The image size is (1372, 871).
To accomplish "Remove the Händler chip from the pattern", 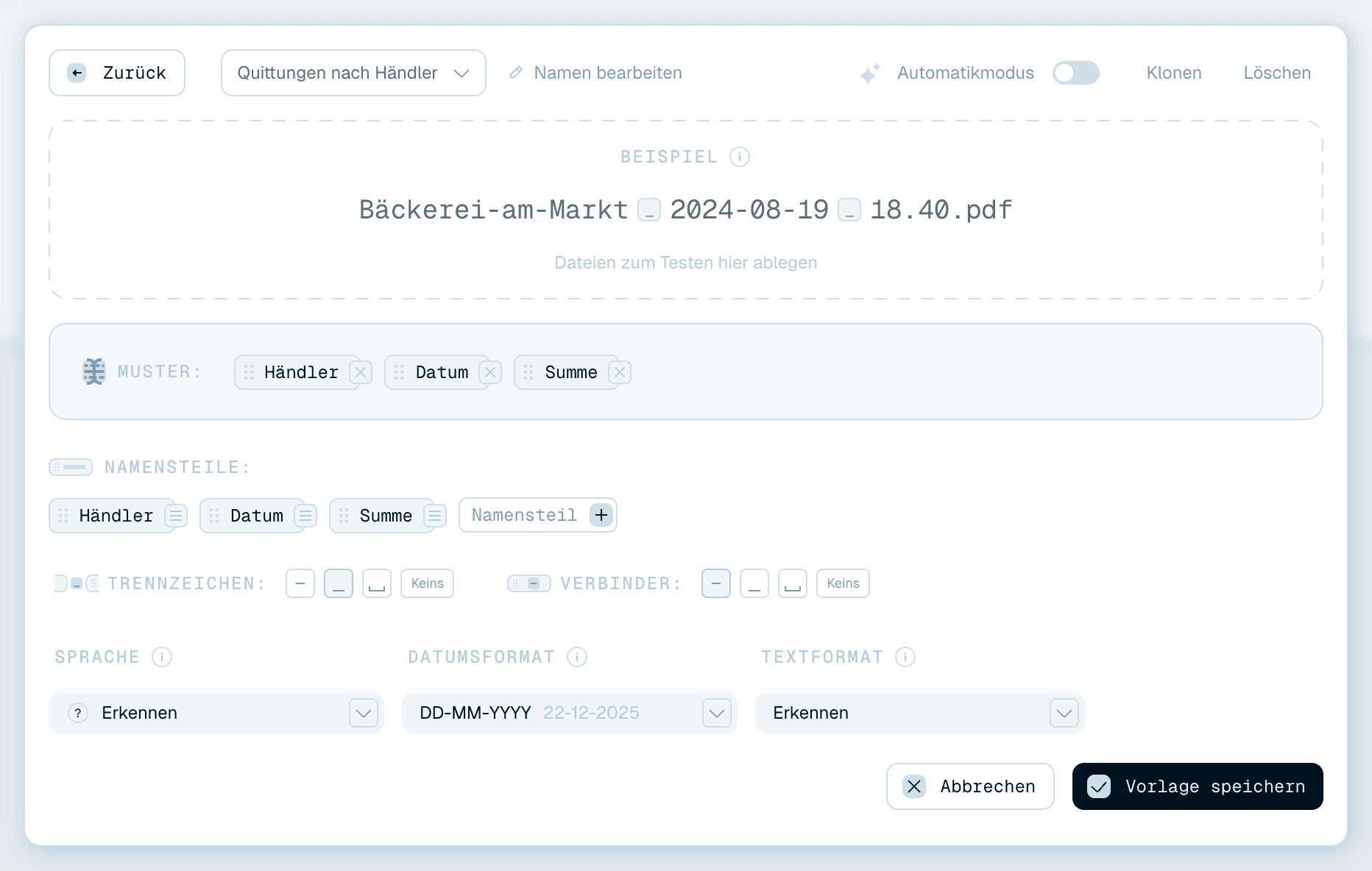I will (x=361, y=372).
